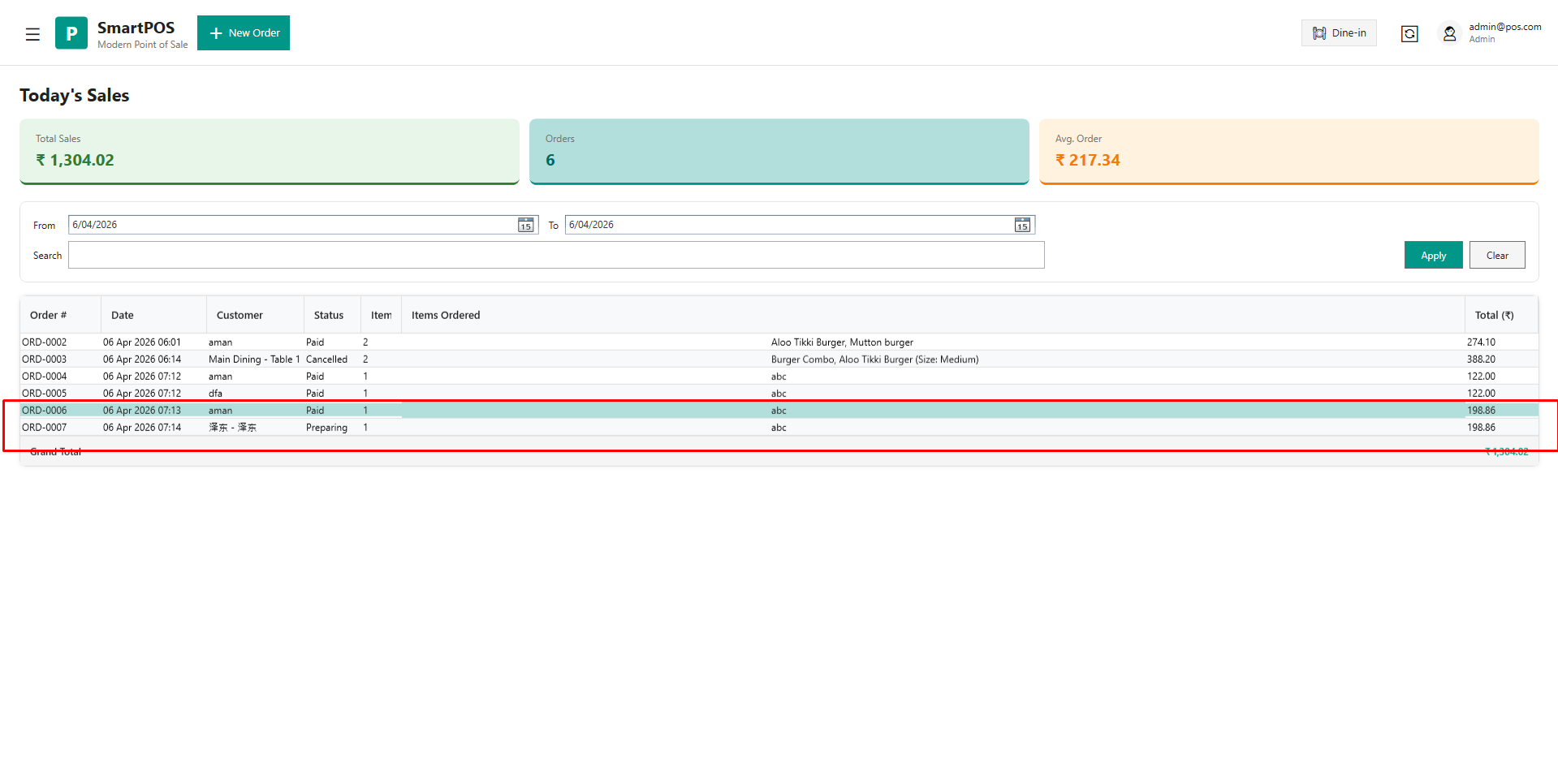Clear the sales filters
This screenshot has width=1558, height=784.
1496,256
